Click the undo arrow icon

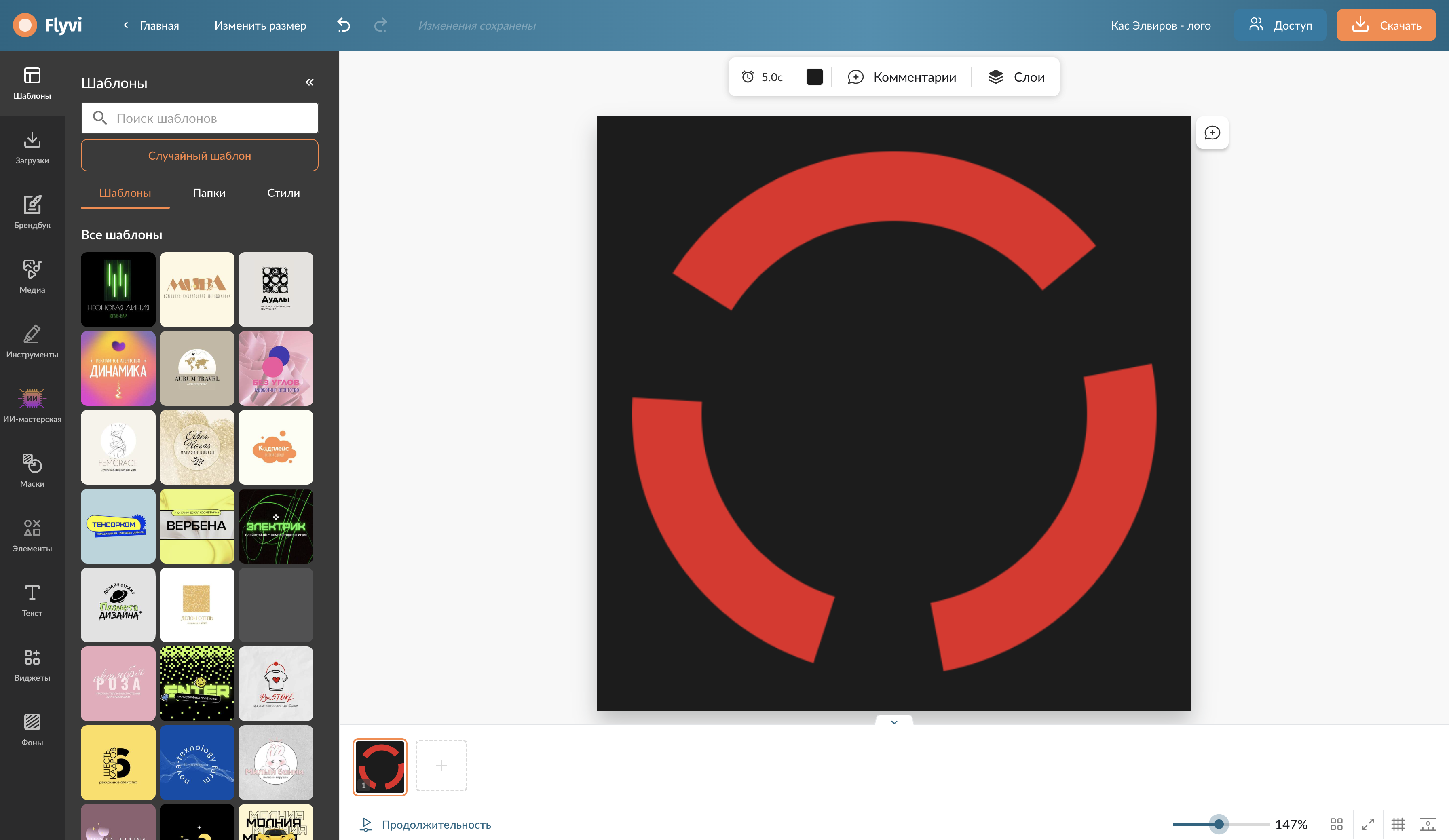tap(343, 25)
